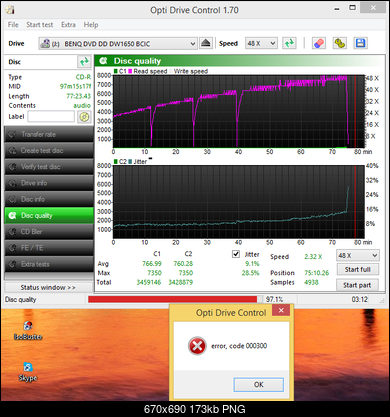This screenshot has height=417, width=390.
Task: Click the error, code 000300 message
Action: point(239,346)
